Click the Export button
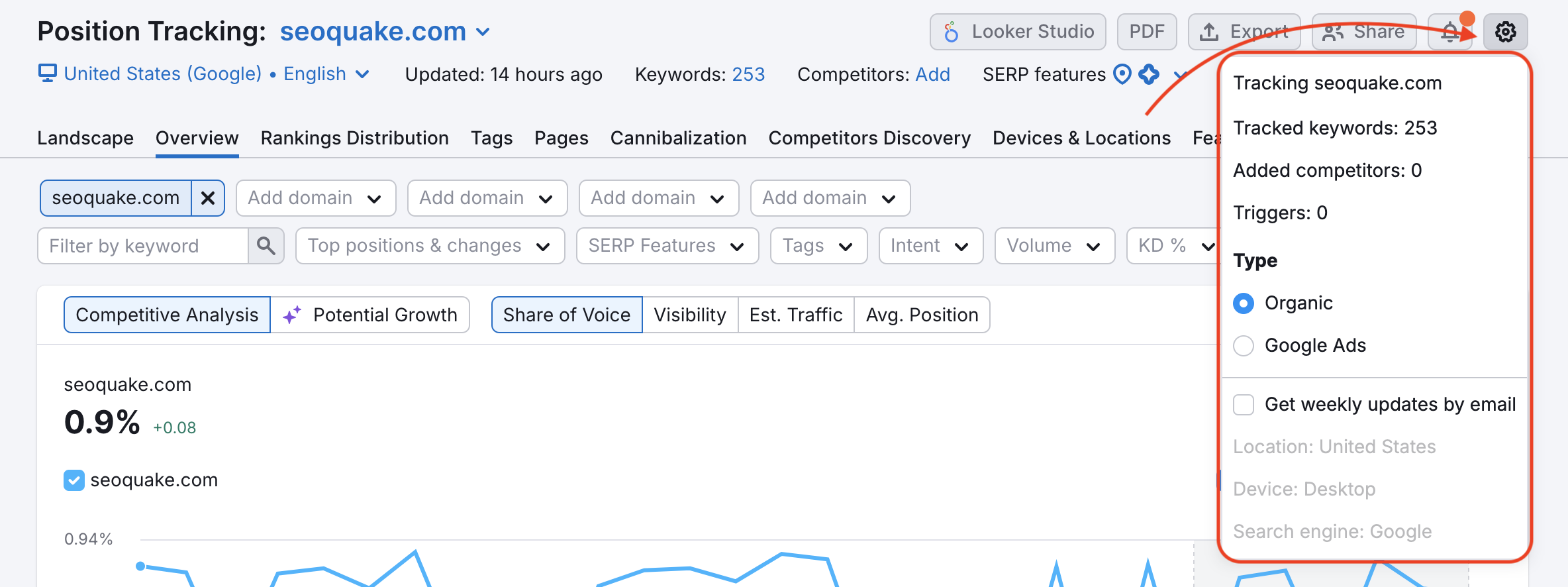Image resolution: width=1568 pixels, height=587 pixels. point(1244,32)
